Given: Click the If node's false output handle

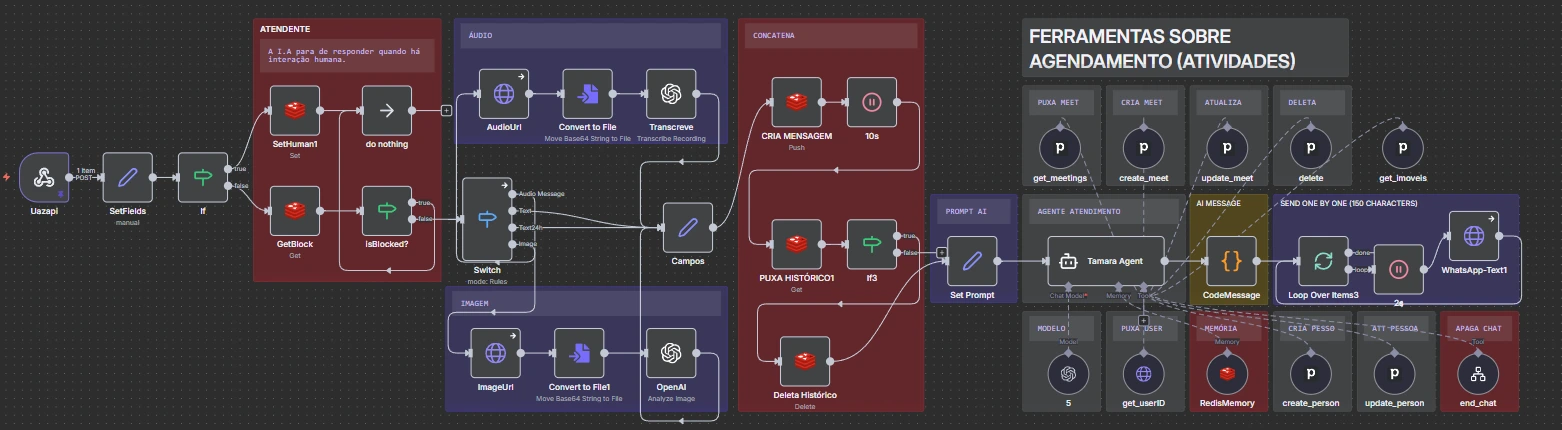Looking at the screenshot, I should coord(230,186).
